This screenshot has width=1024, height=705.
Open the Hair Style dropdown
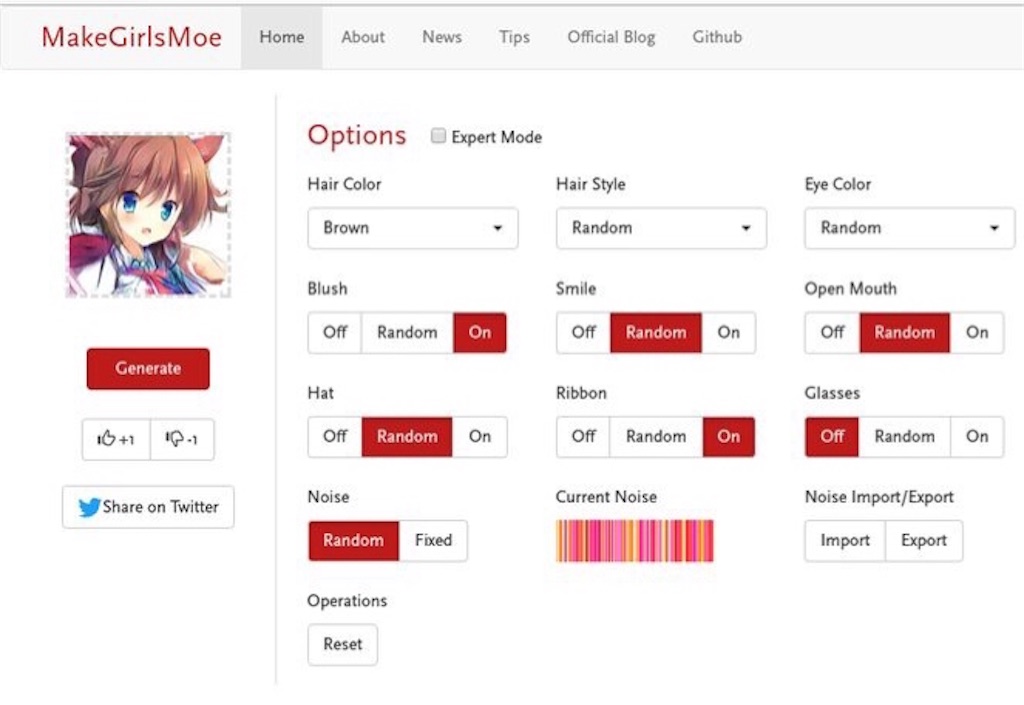661,228
